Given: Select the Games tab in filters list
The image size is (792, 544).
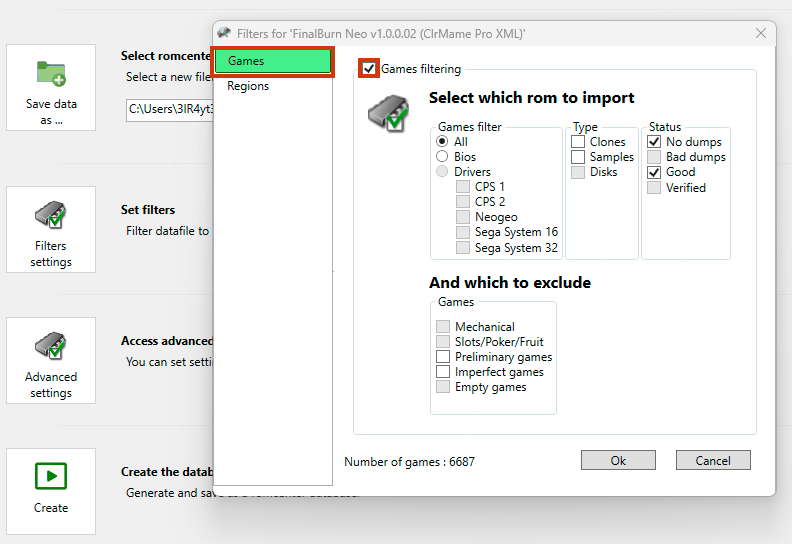Looking at the screenshot, I should [x=273, y=61].
